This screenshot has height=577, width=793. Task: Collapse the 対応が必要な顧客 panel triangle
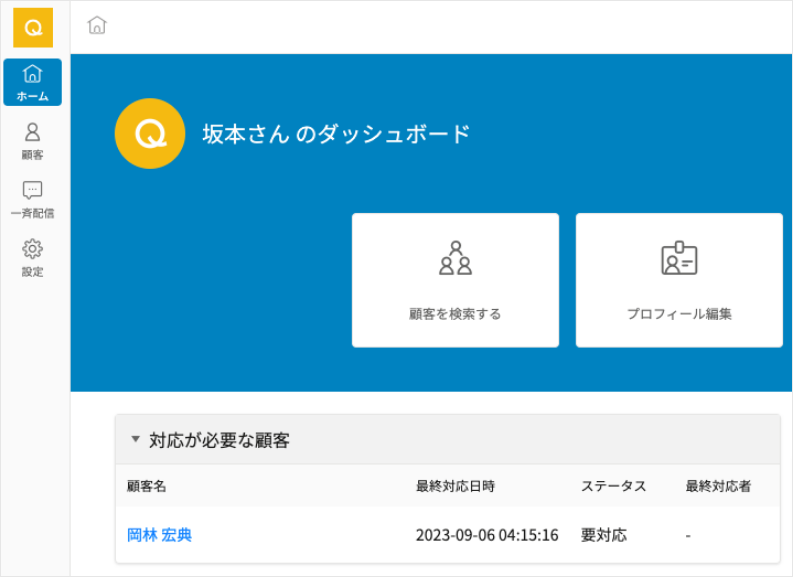click(136, 439)
